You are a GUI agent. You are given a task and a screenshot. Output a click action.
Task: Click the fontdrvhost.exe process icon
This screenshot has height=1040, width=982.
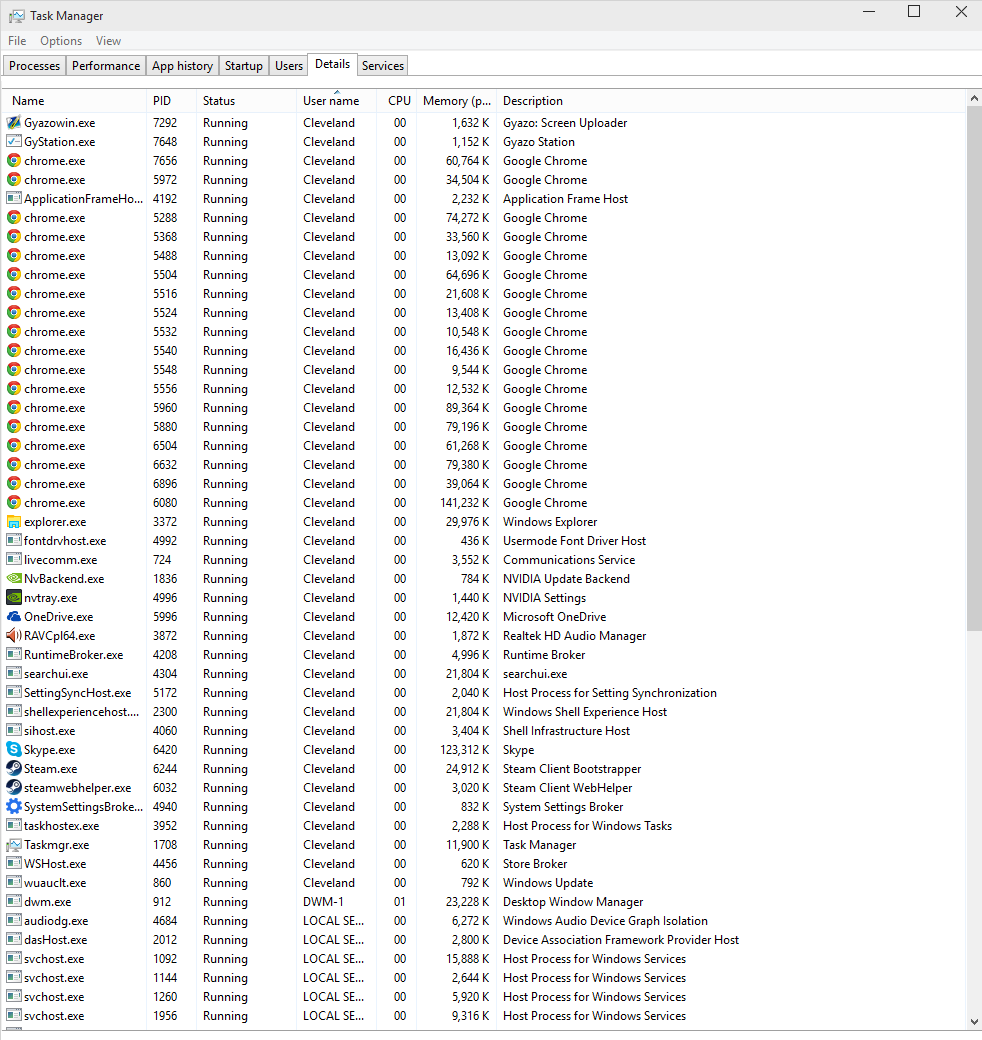coord(14,541)
